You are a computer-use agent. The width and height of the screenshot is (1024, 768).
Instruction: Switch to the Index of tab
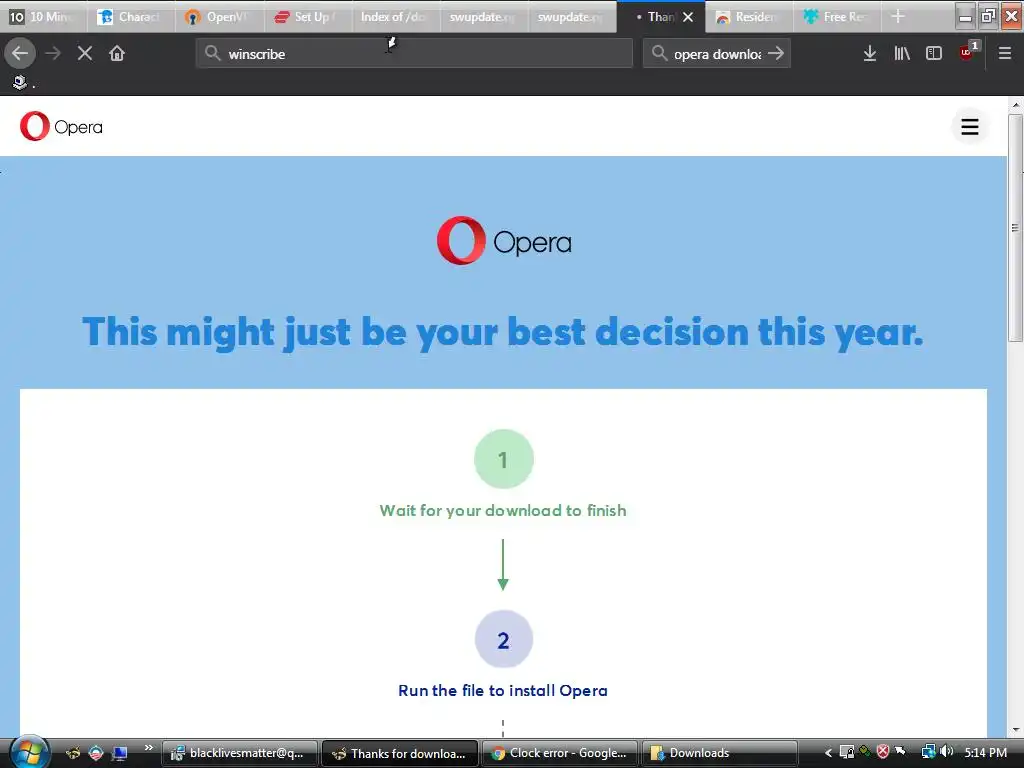point(394,16)
